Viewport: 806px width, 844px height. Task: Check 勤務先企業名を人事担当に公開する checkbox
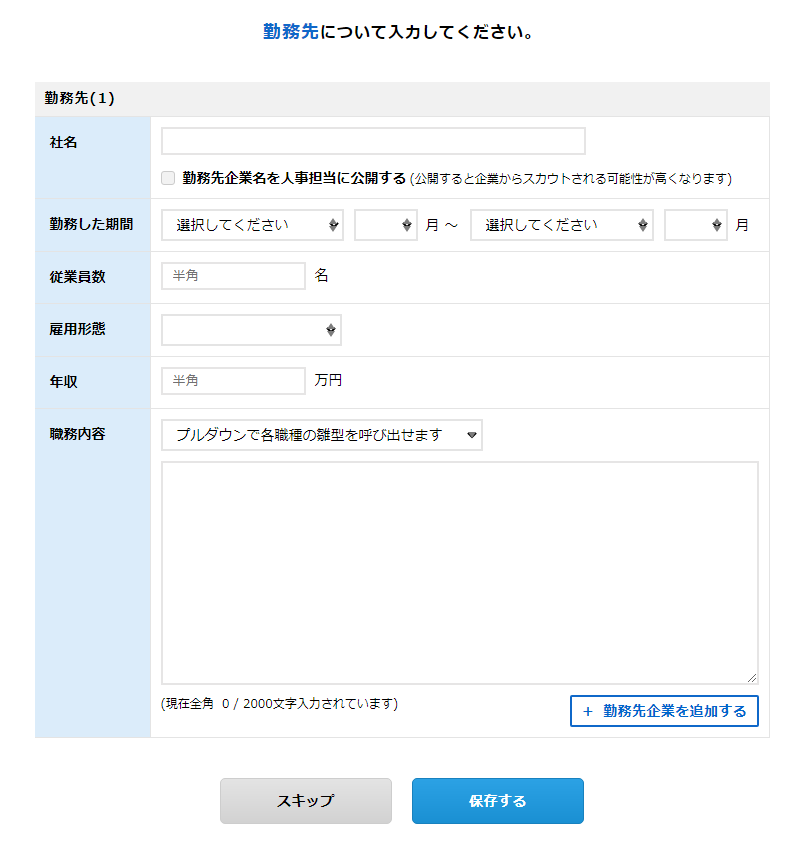[168, 178]
